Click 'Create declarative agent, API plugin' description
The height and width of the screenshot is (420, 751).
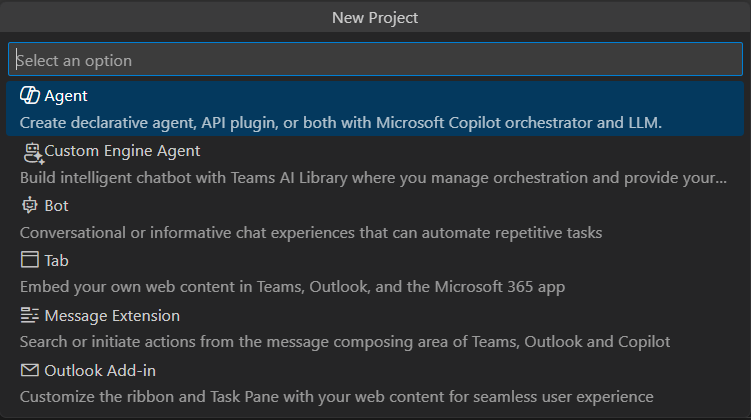coord(341,123)
